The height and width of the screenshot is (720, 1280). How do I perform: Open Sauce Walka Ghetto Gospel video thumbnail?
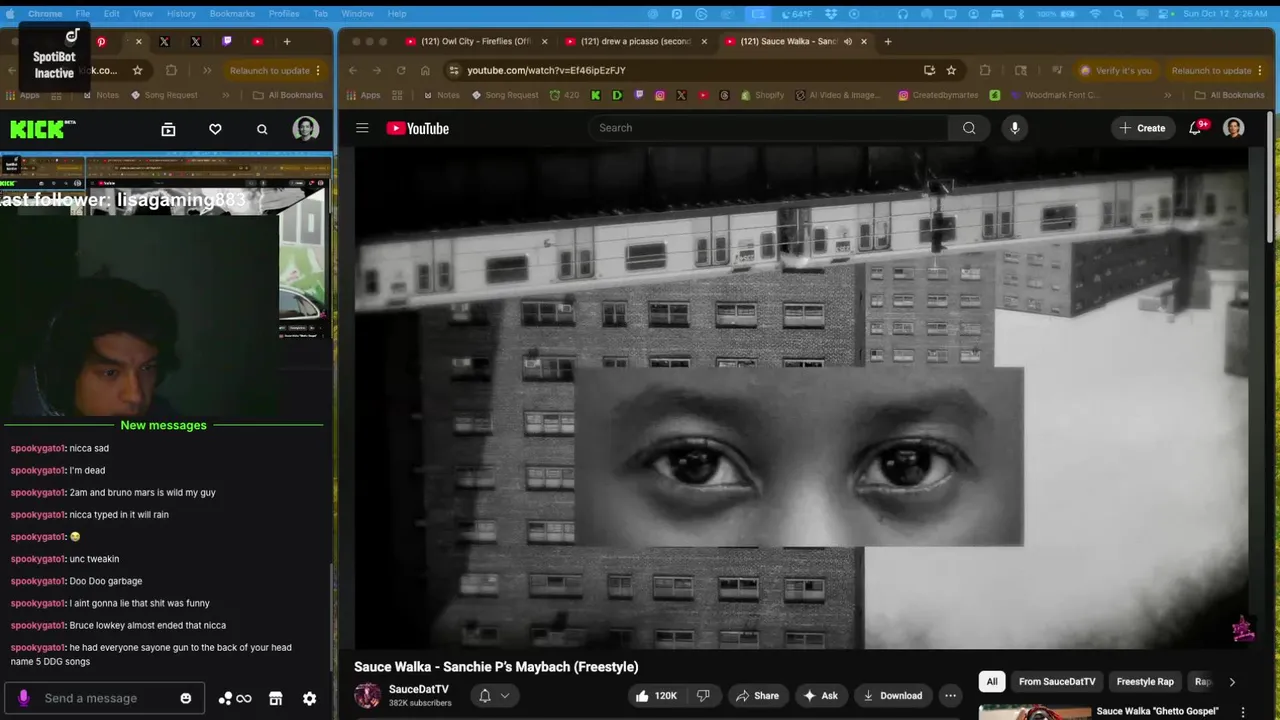click(1035, 713)
